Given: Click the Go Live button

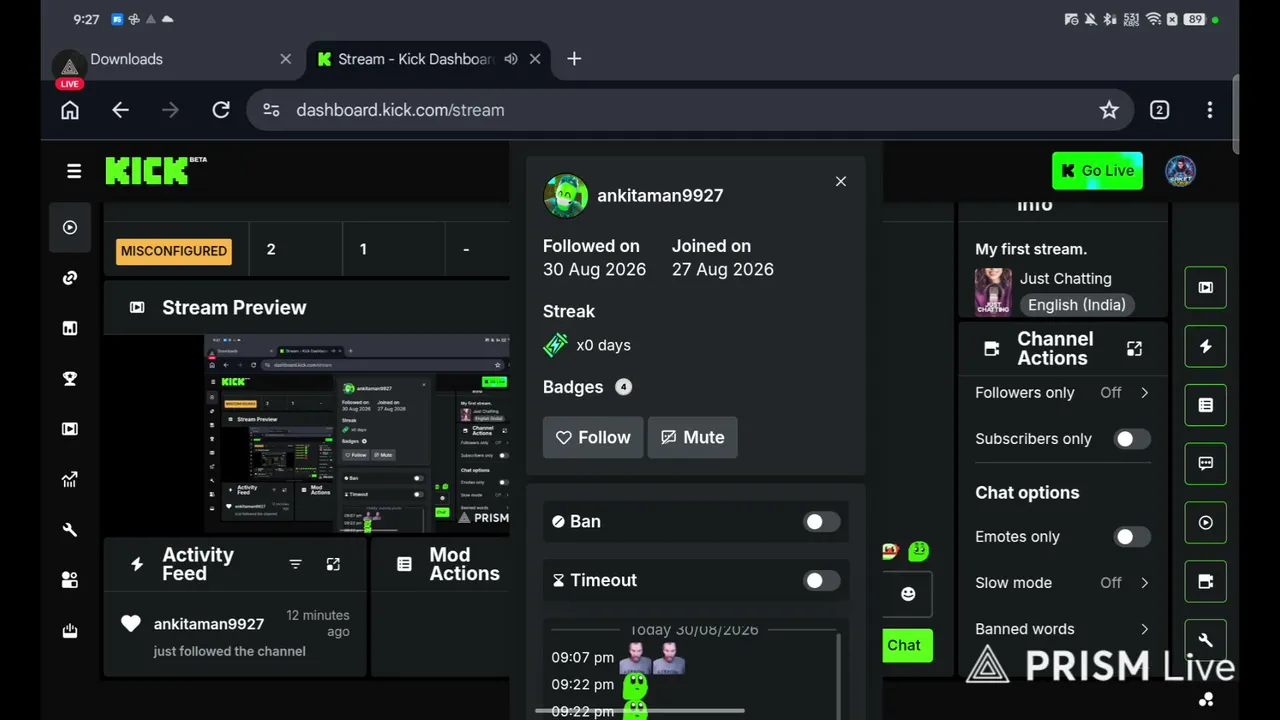Looking at the screenshot, I should coord(1097,171).
